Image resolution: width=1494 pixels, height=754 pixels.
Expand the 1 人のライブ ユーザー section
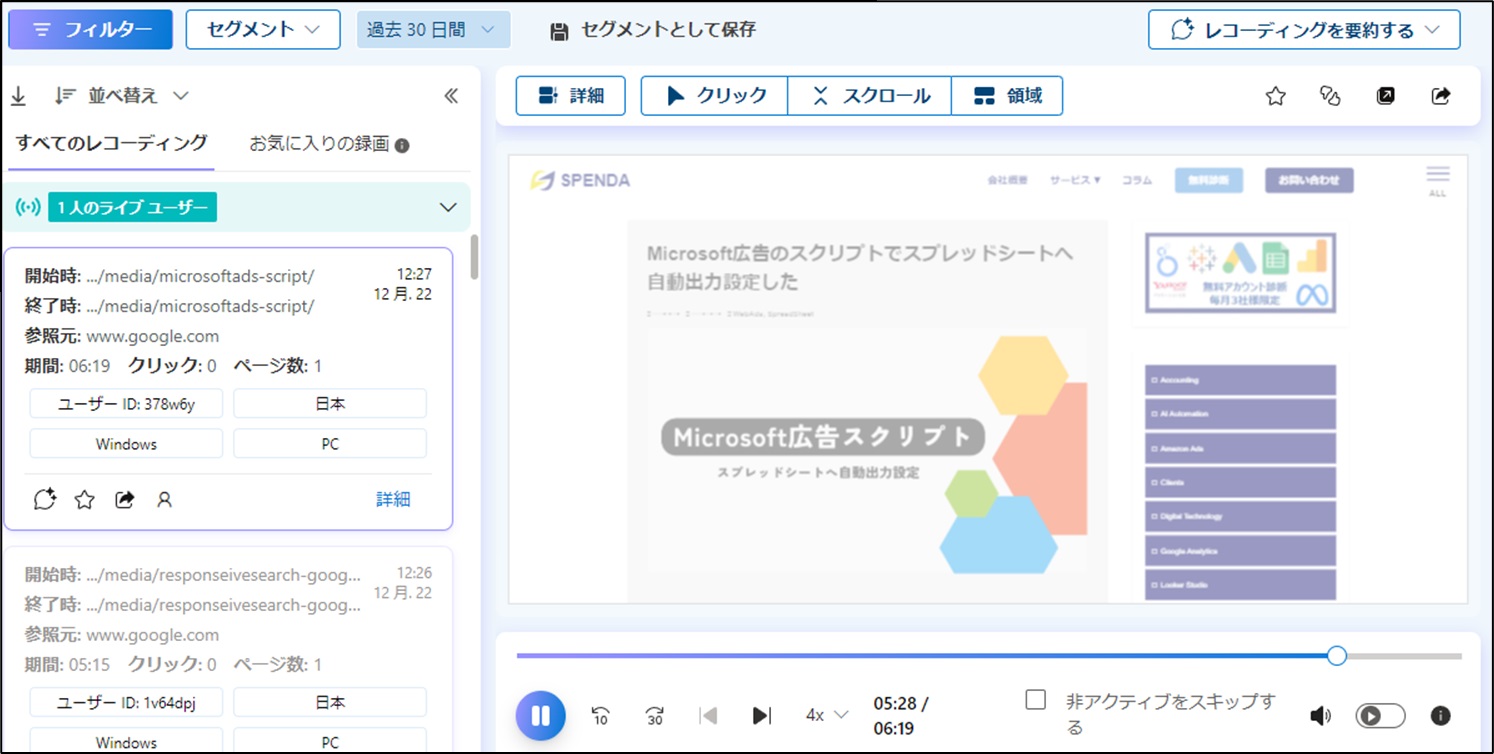448,208
